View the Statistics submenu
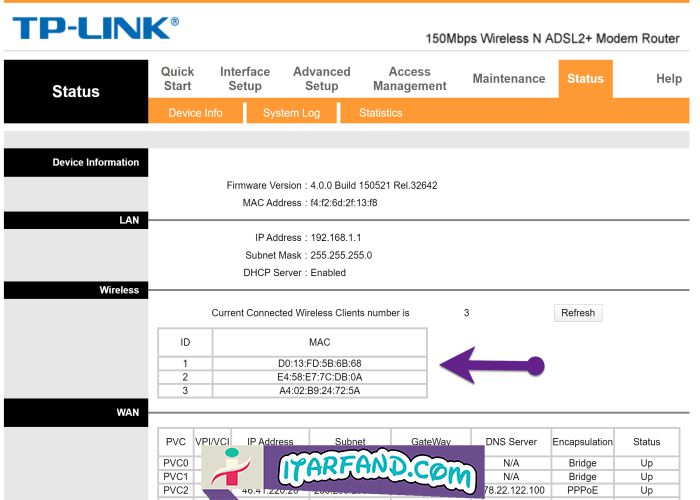This screenshot has height=500, width=700. pyautogui.click(x=380, y=113)
